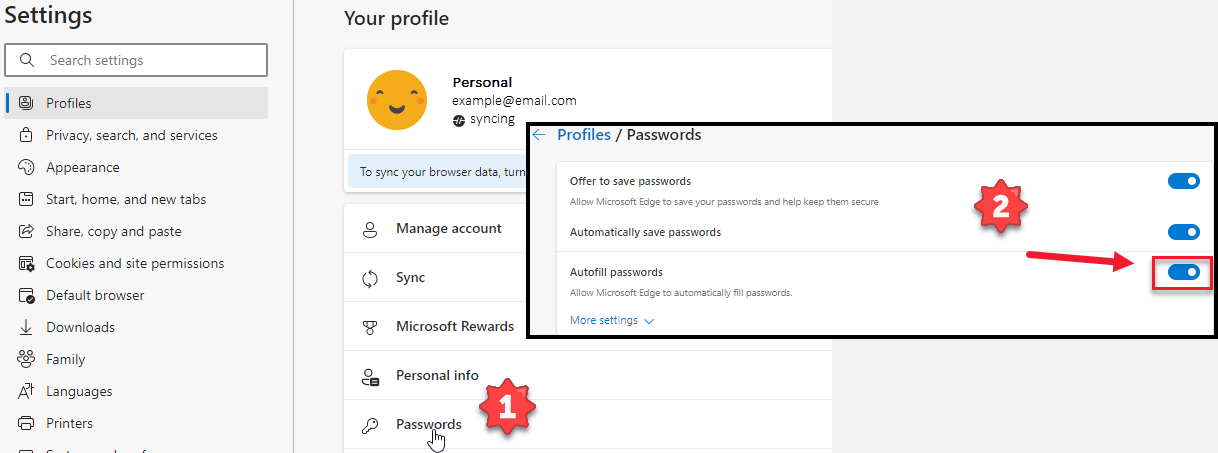Turn off Automatically save passwords toggle
Viewport: 1218px width, 453px height.
(x=1183, y=232)
